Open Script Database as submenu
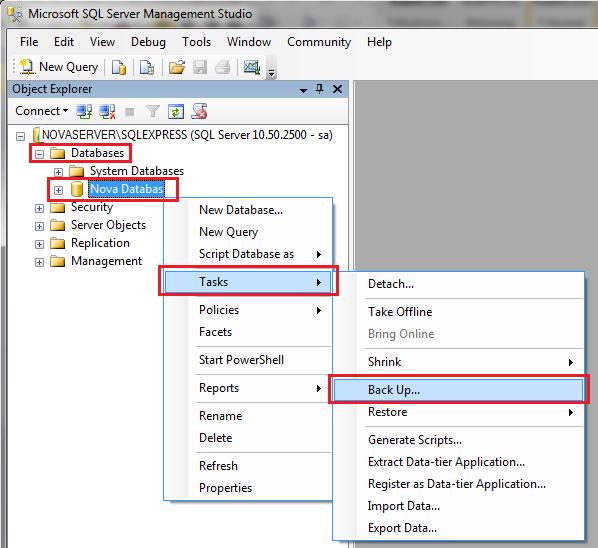The width and height of the screenshot is (598, 548). coord(248,254)
